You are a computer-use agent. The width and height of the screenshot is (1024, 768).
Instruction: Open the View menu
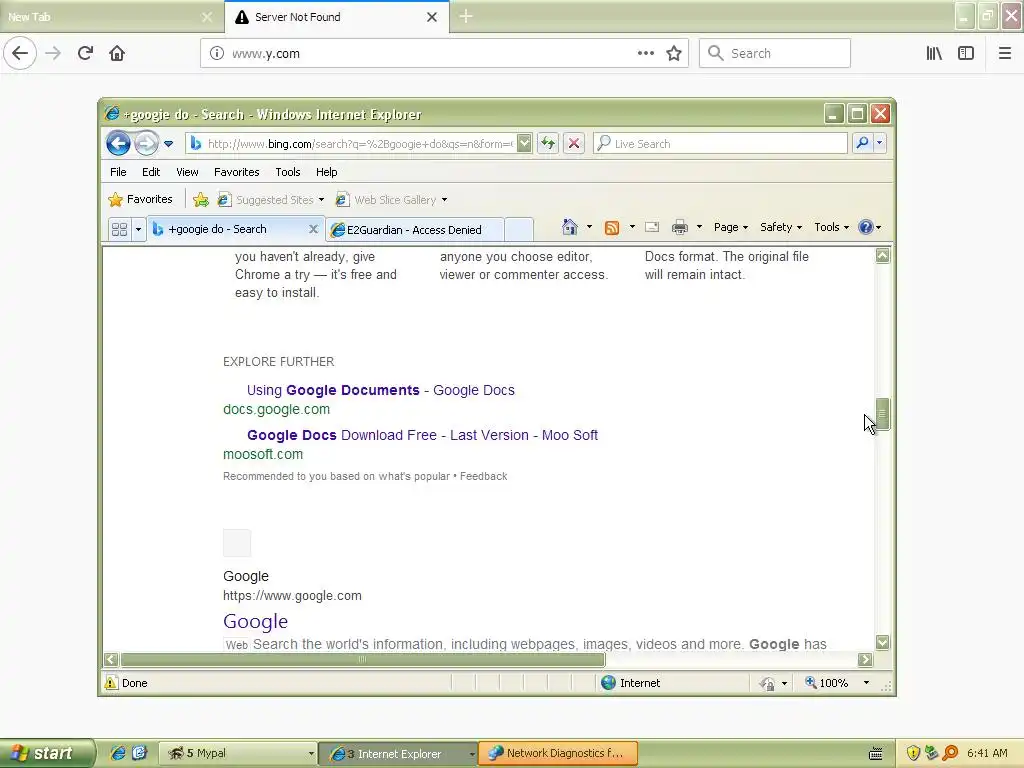tap(187, 172)
